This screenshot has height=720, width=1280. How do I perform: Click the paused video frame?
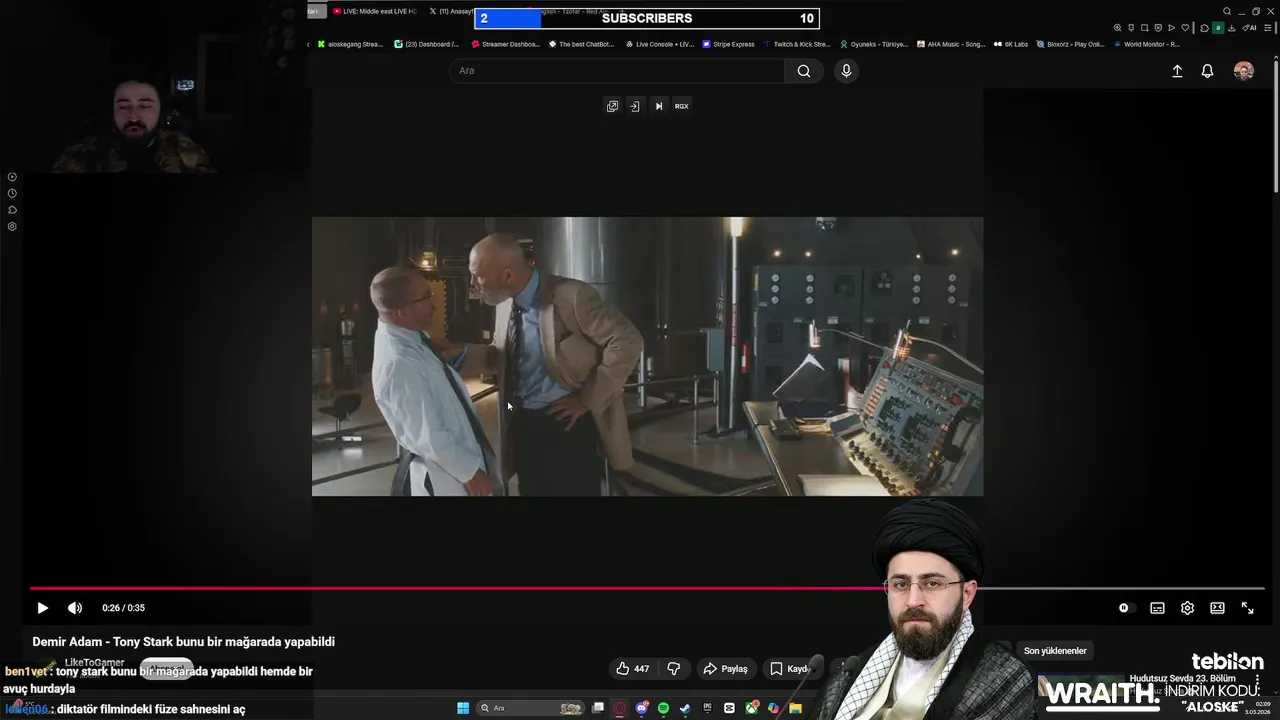tap(647, 356)
